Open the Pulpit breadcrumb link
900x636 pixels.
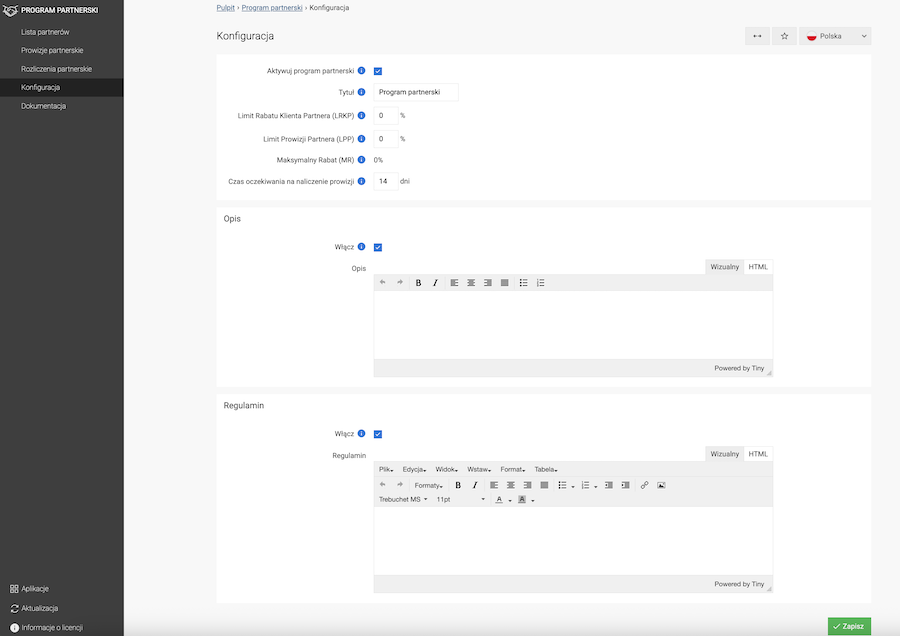tap(226, 7)
